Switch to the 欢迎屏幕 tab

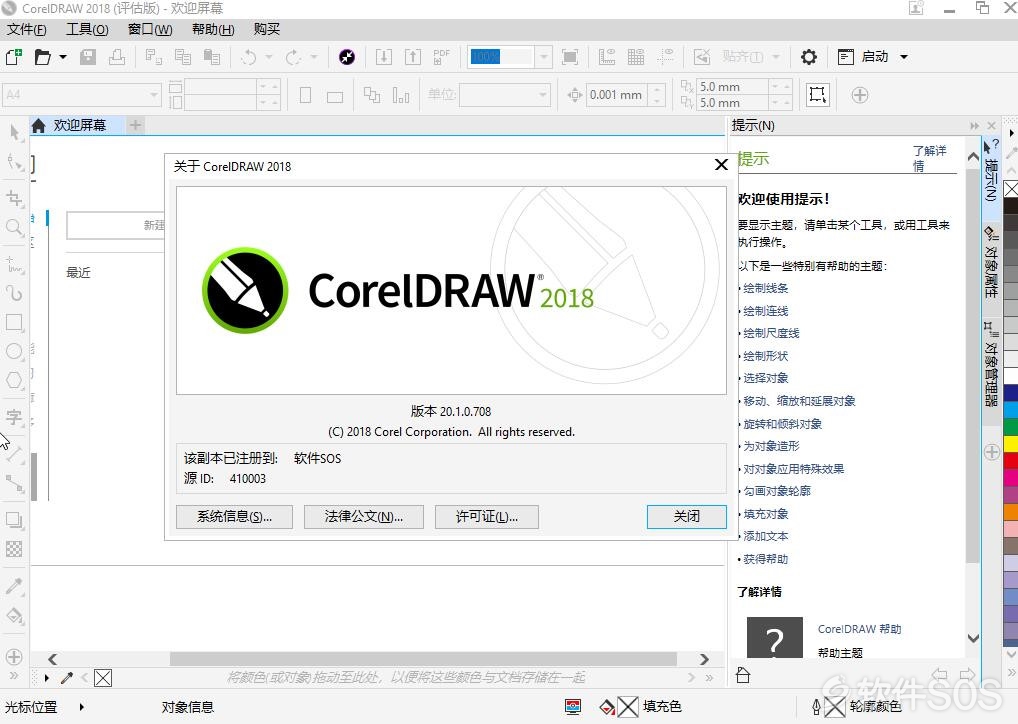(78, 125)
